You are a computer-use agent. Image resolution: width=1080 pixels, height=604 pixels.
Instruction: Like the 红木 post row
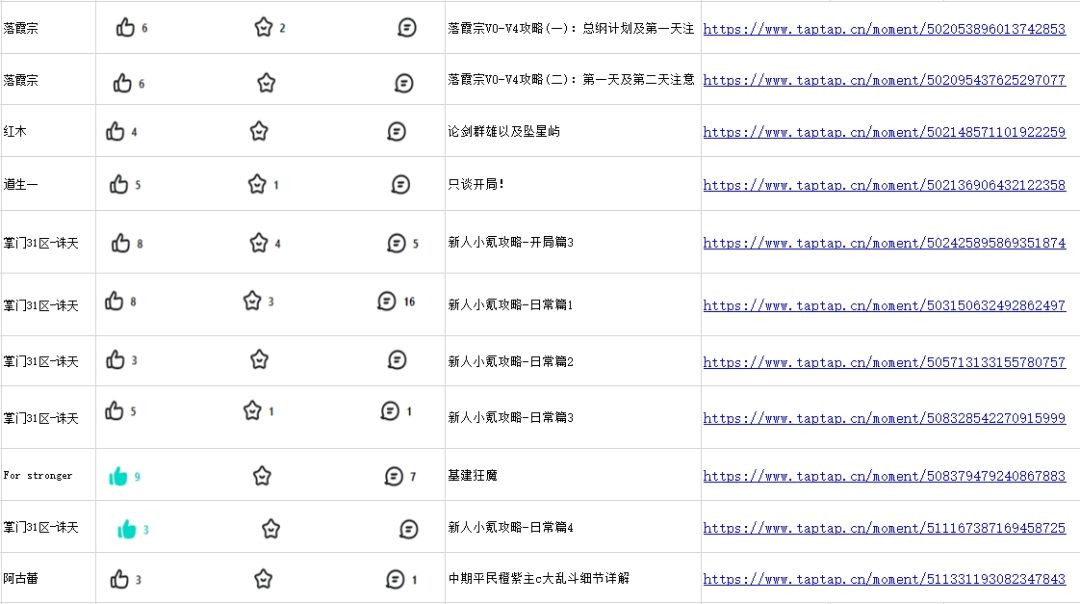tap(115, 131)
